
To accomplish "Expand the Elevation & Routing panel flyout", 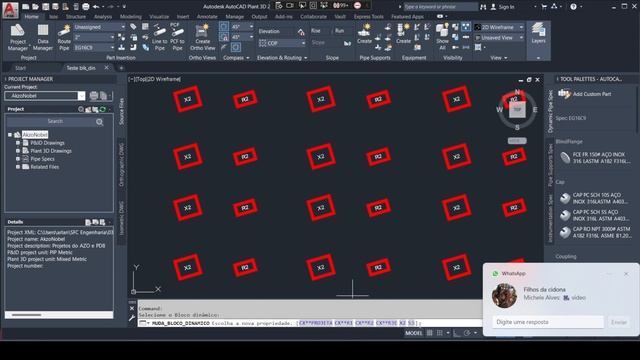I will (x=282, y=58).
